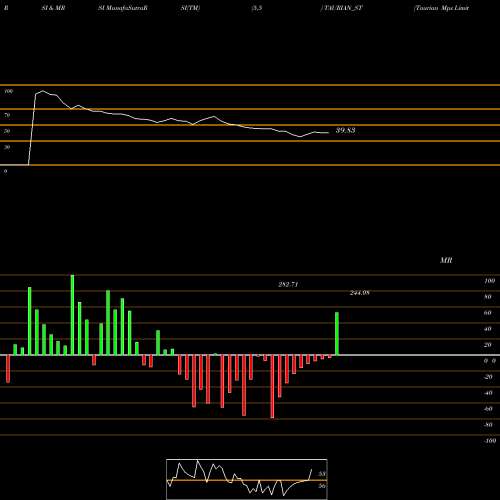
Task: Click the RSI line peak near 100
Action: (42, 91)
